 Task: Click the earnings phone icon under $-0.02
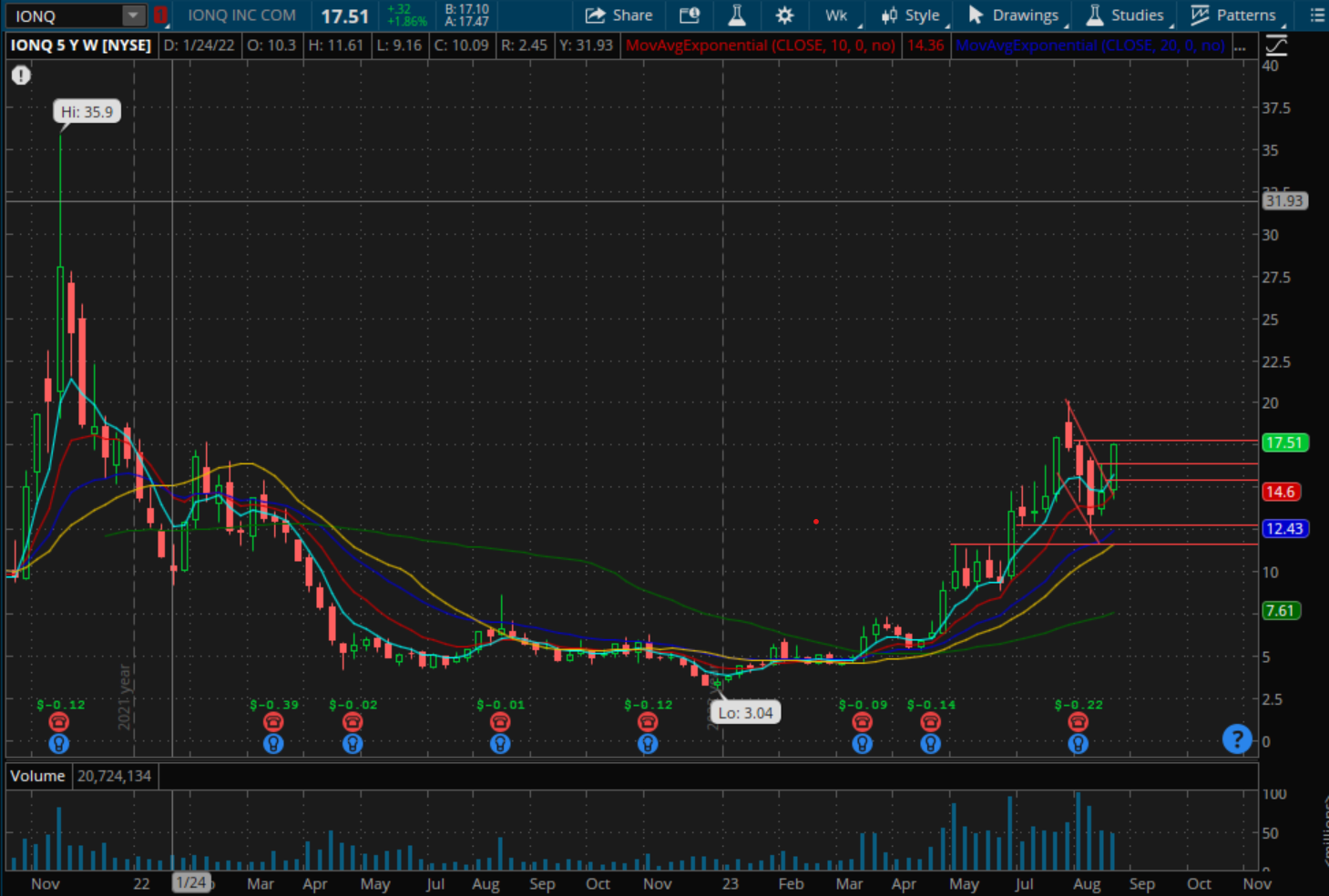(x=353, y=722)
